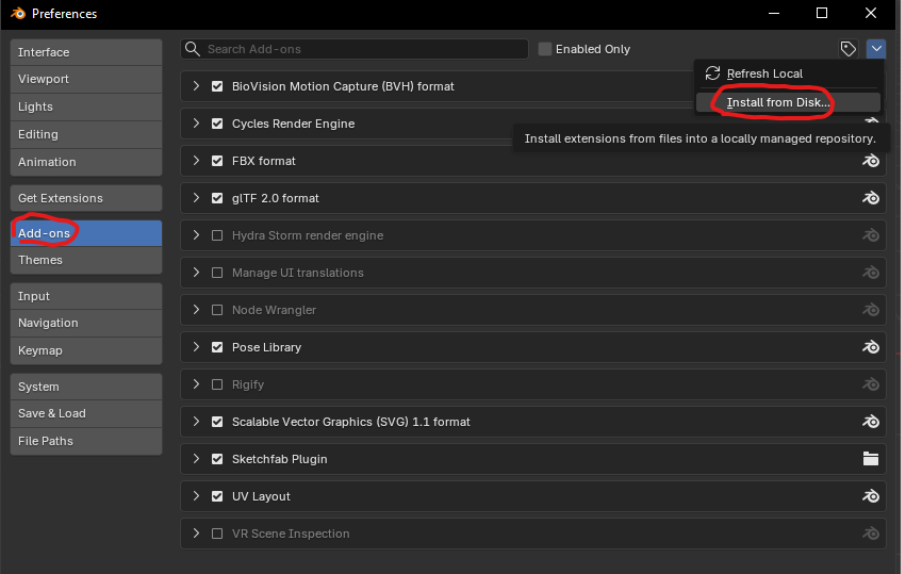Open the File Paths tab
The width and height of the screenshot is (901, 574).
click(x=86, y=441)
